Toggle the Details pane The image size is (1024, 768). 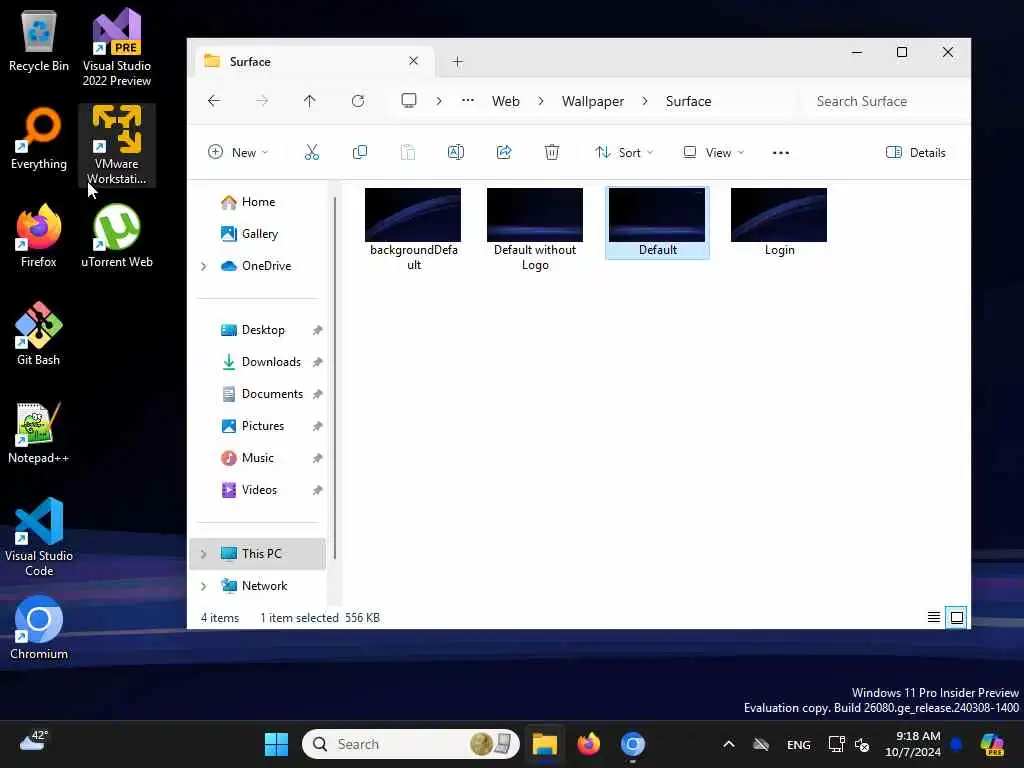coord(916,152)
